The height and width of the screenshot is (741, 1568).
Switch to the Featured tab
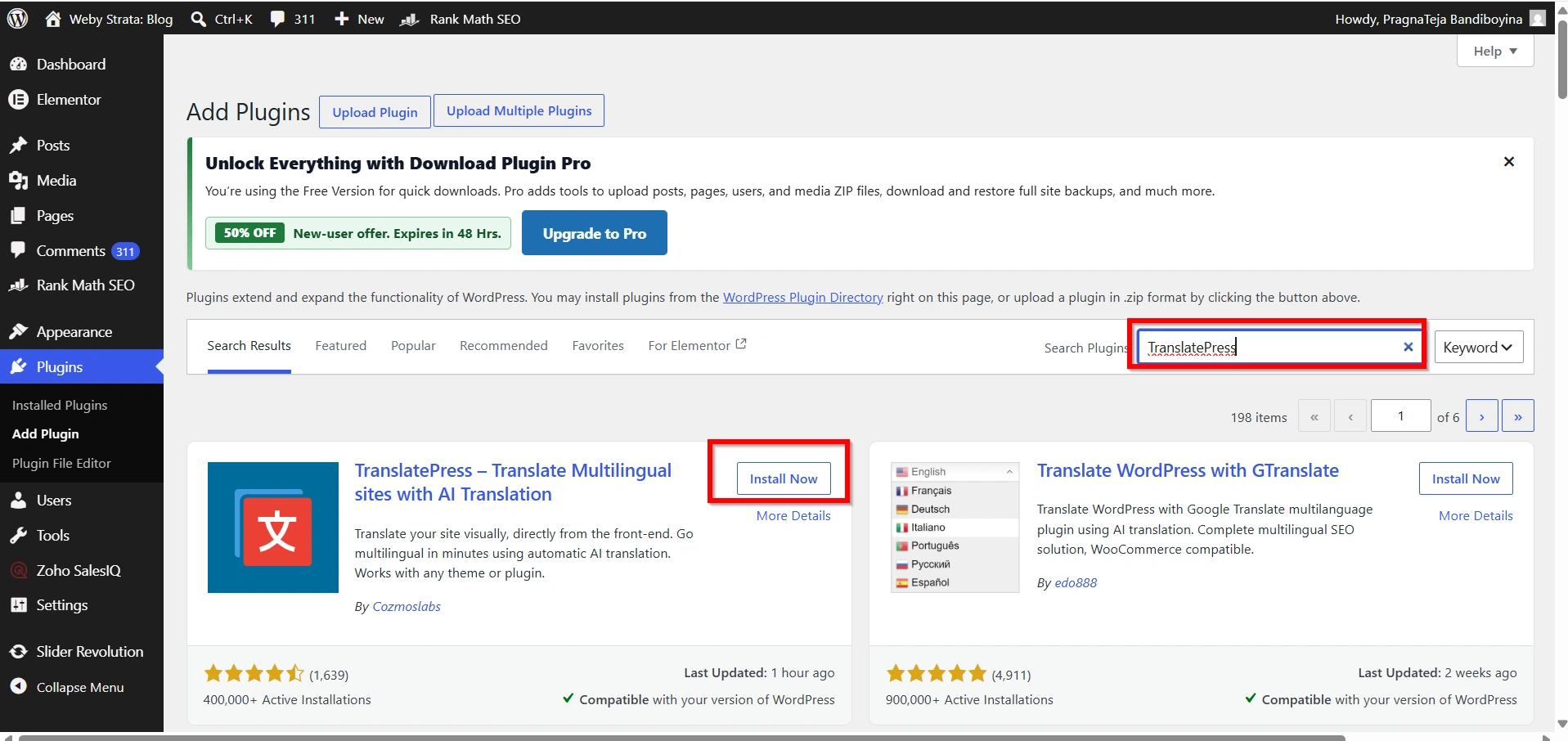point(341,346)
